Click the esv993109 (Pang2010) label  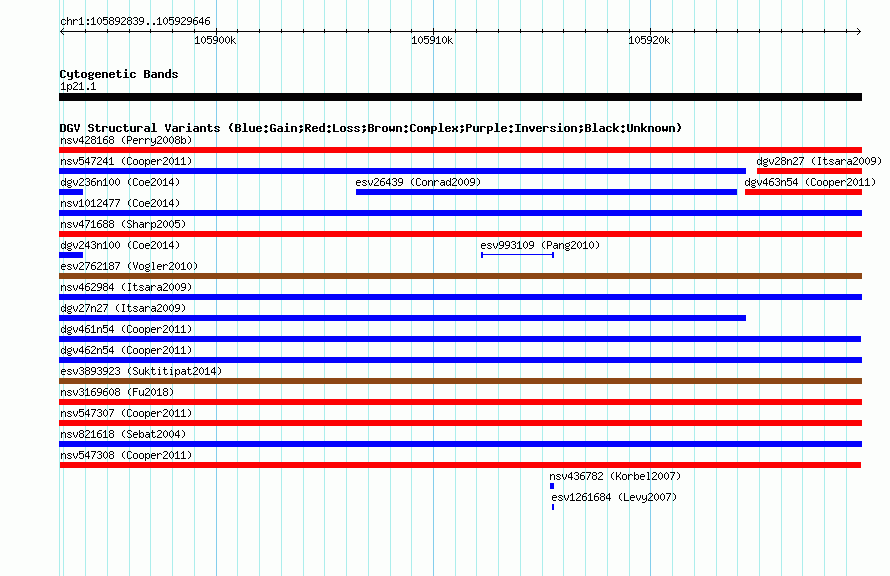pyautogui.click(x=540, y=245)
